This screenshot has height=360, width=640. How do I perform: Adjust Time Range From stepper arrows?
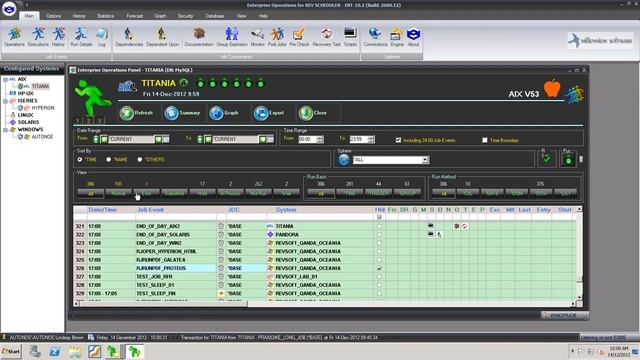(320, 140)
